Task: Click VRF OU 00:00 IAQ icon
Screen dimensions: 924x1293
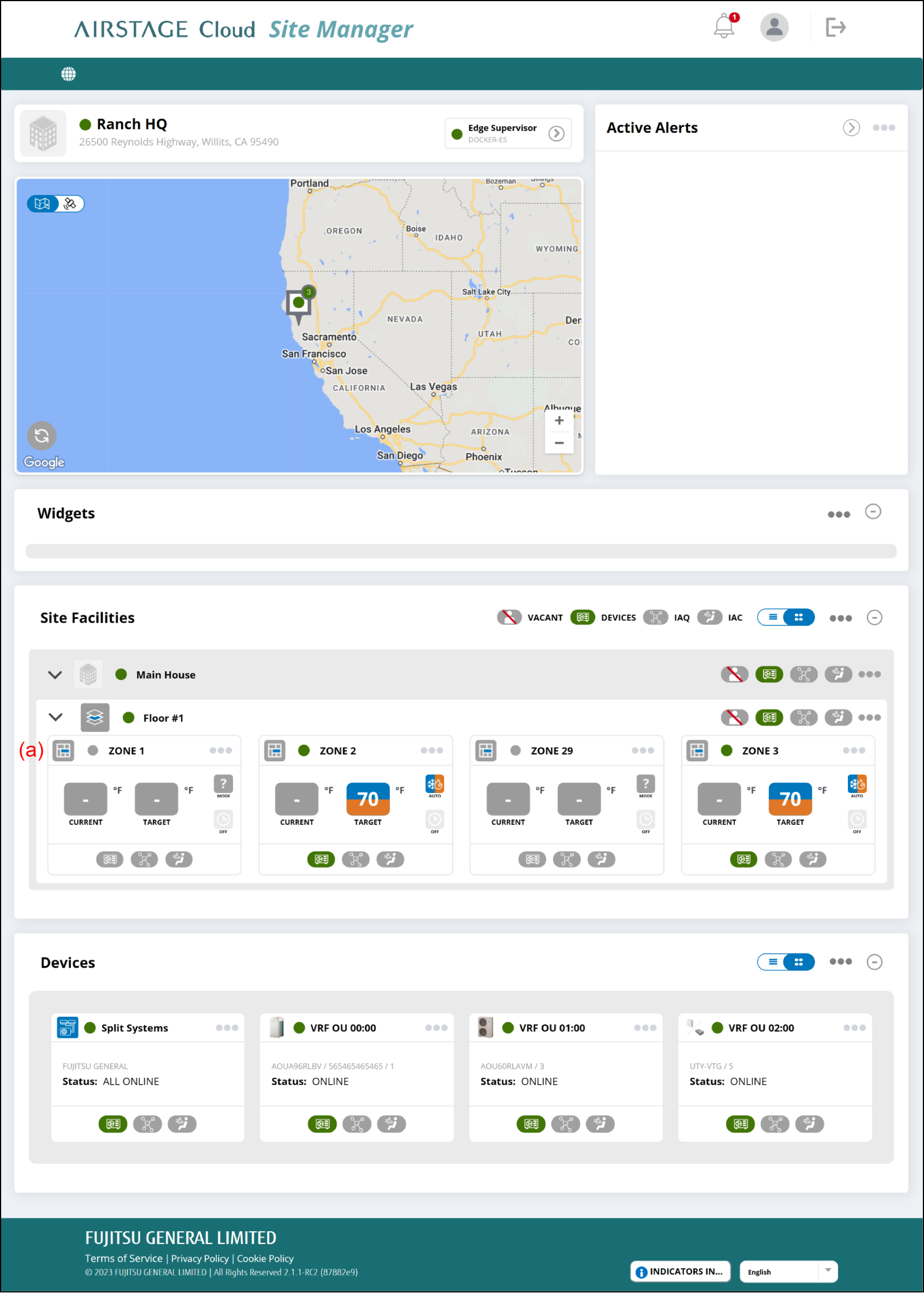Action: (x=357, y=1123)
